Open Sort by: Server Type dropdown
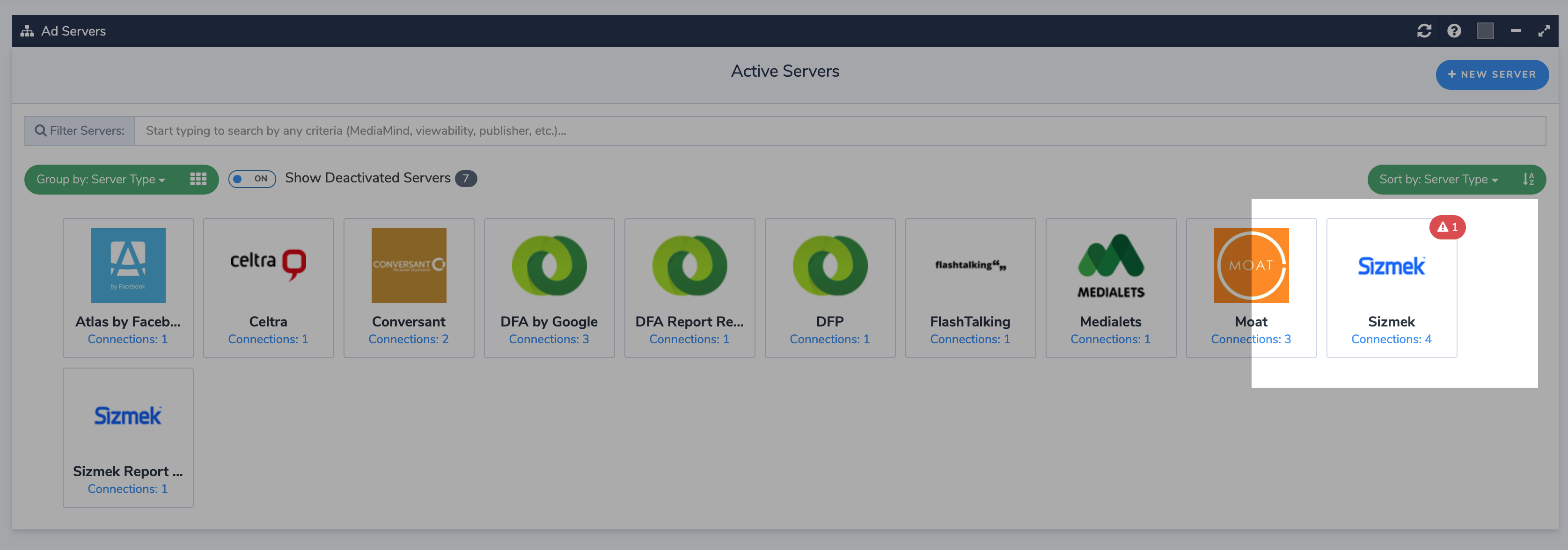The image size is (1568, 550). [1439, 180]
